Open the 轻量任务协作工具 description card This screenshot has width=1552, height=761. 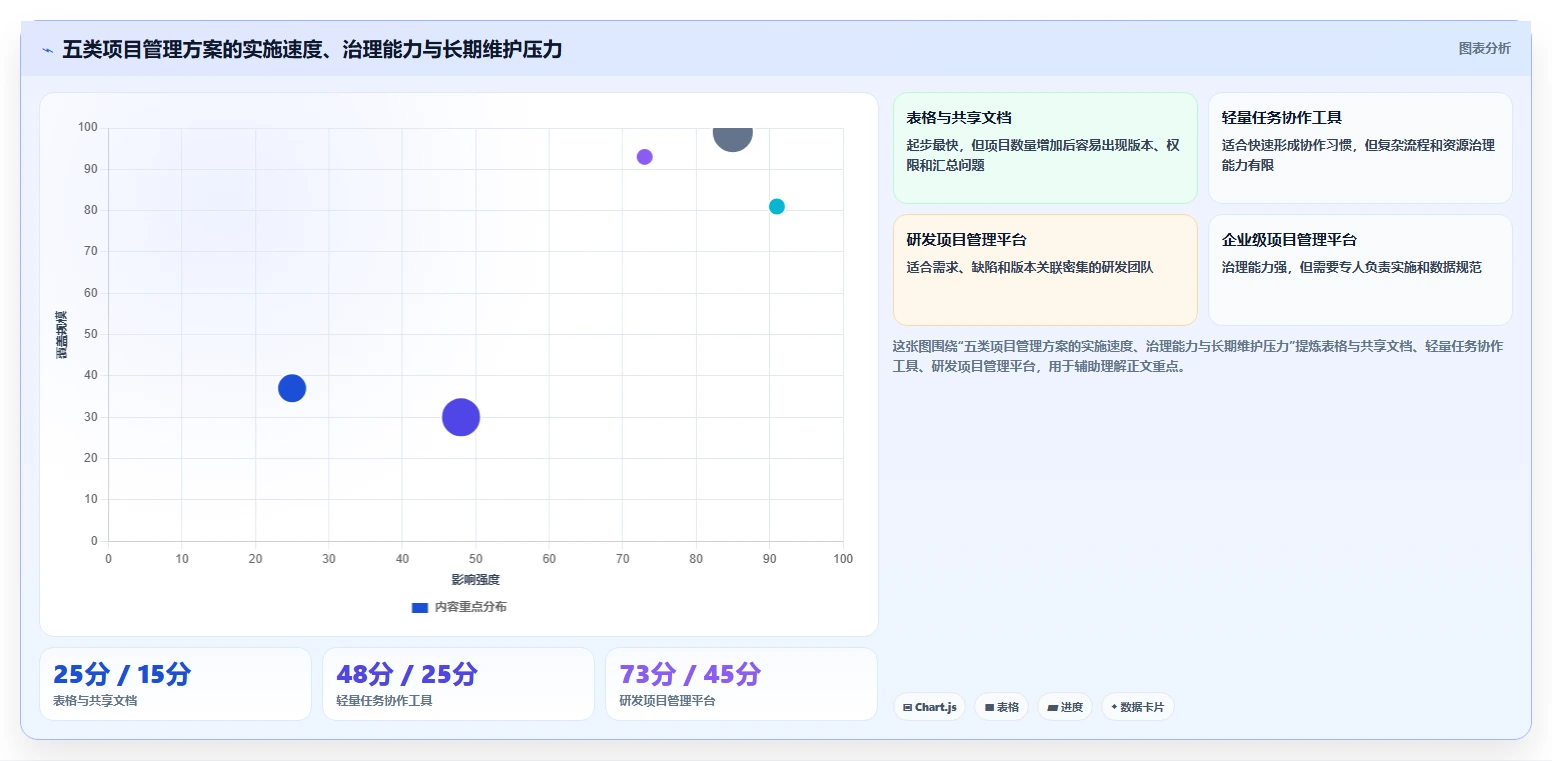[1360, 148]
